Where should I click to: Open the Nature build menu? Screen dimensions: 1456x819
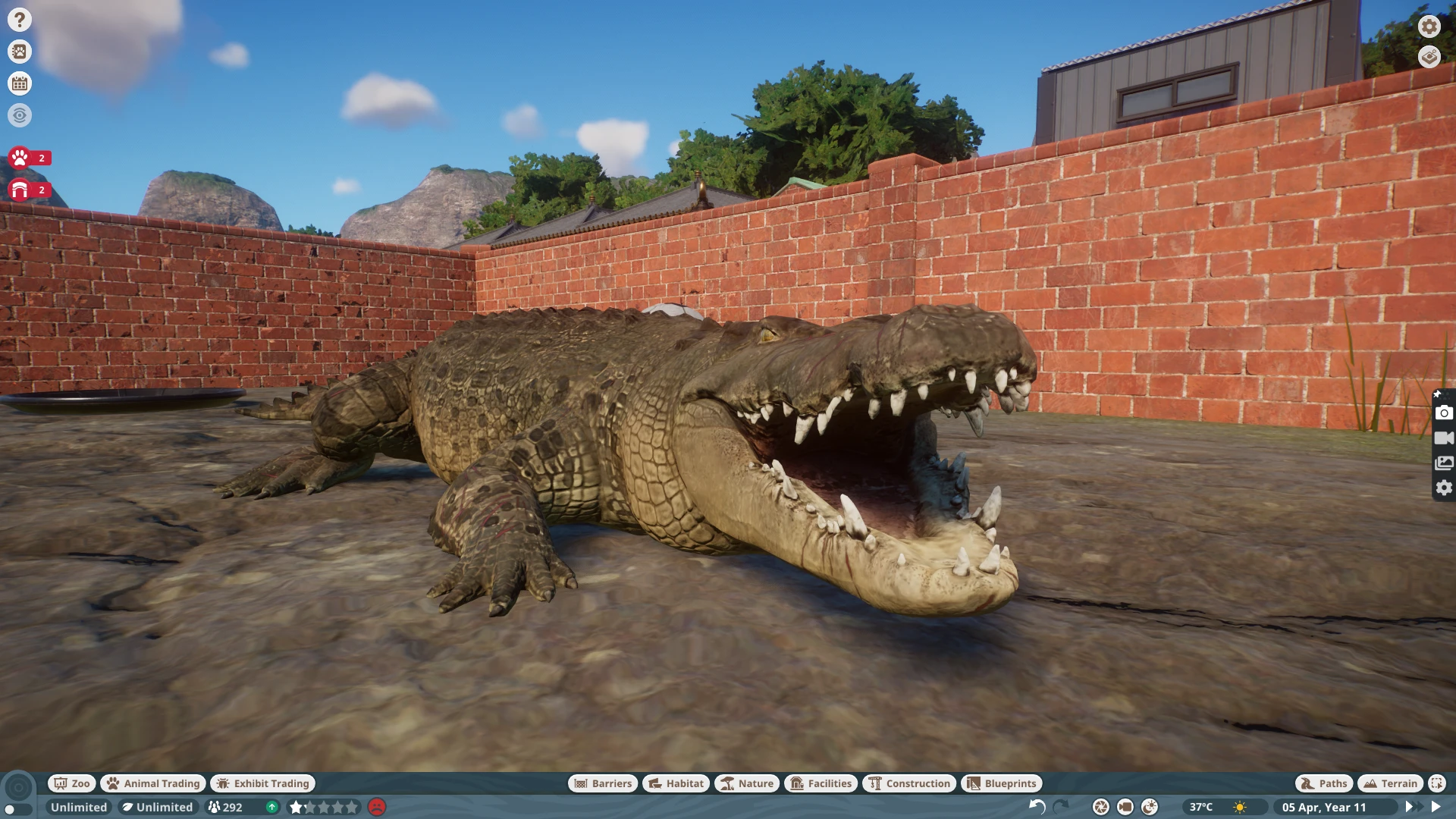(x=747, y=783)
